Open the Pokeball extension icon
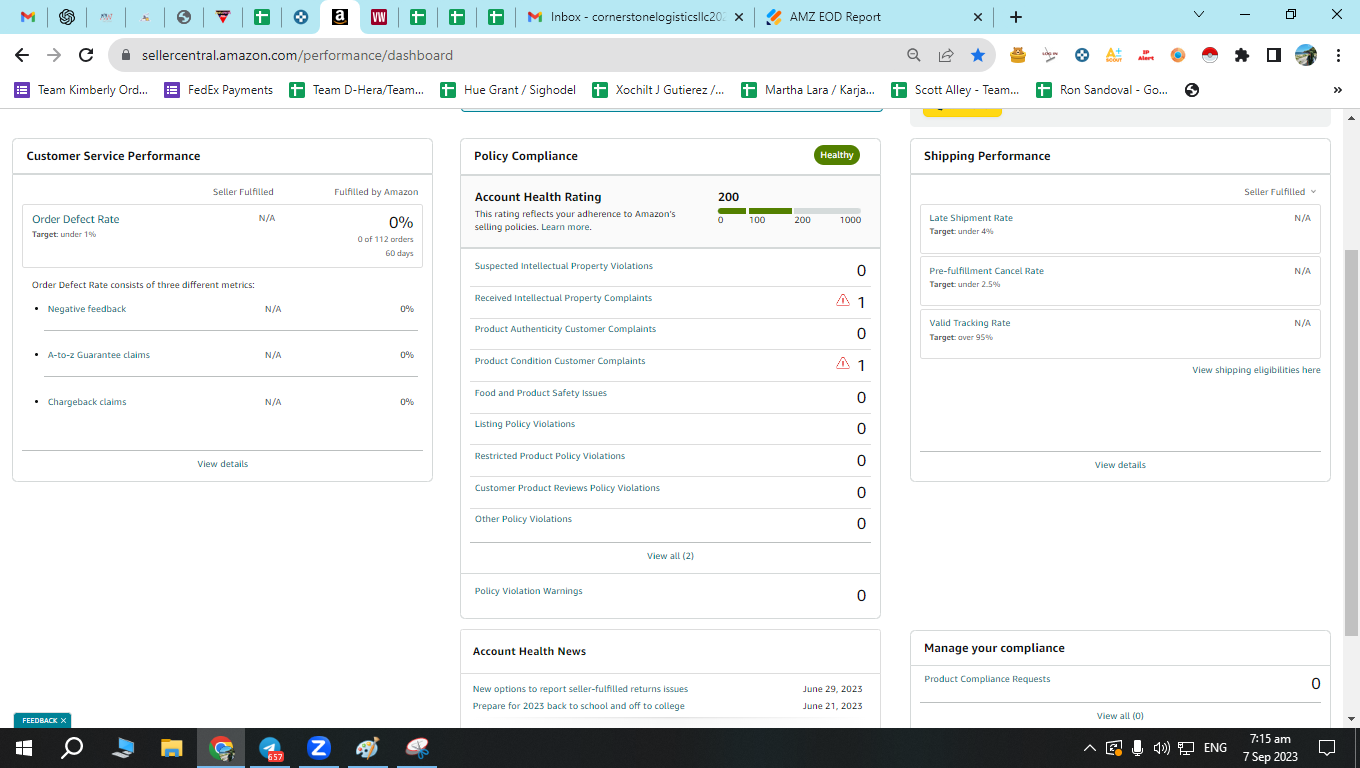 click(1209, 55)
